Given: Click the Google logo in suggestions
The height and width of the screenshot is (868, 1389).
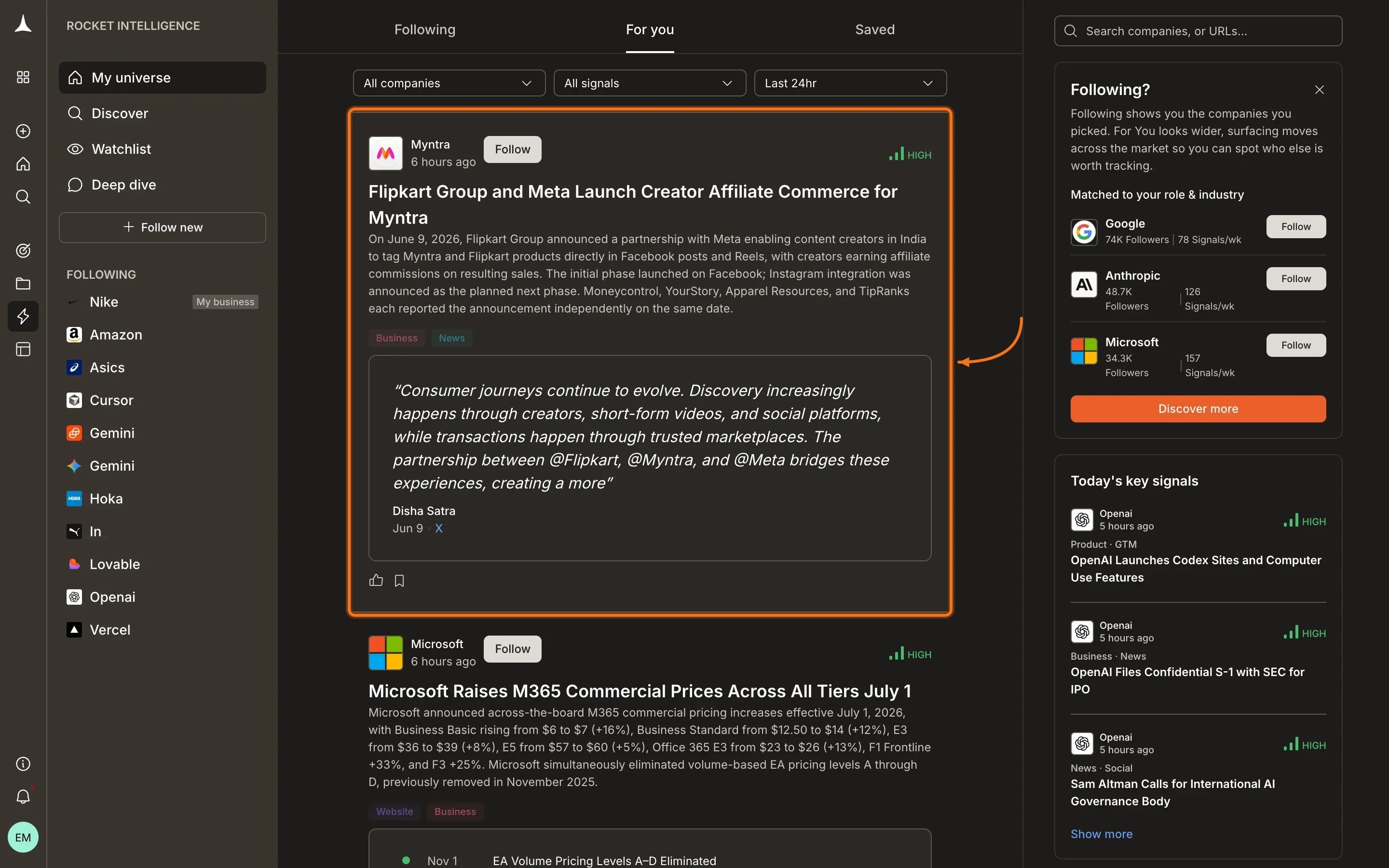Looking at the screenshot, I should click(1084, 232).
